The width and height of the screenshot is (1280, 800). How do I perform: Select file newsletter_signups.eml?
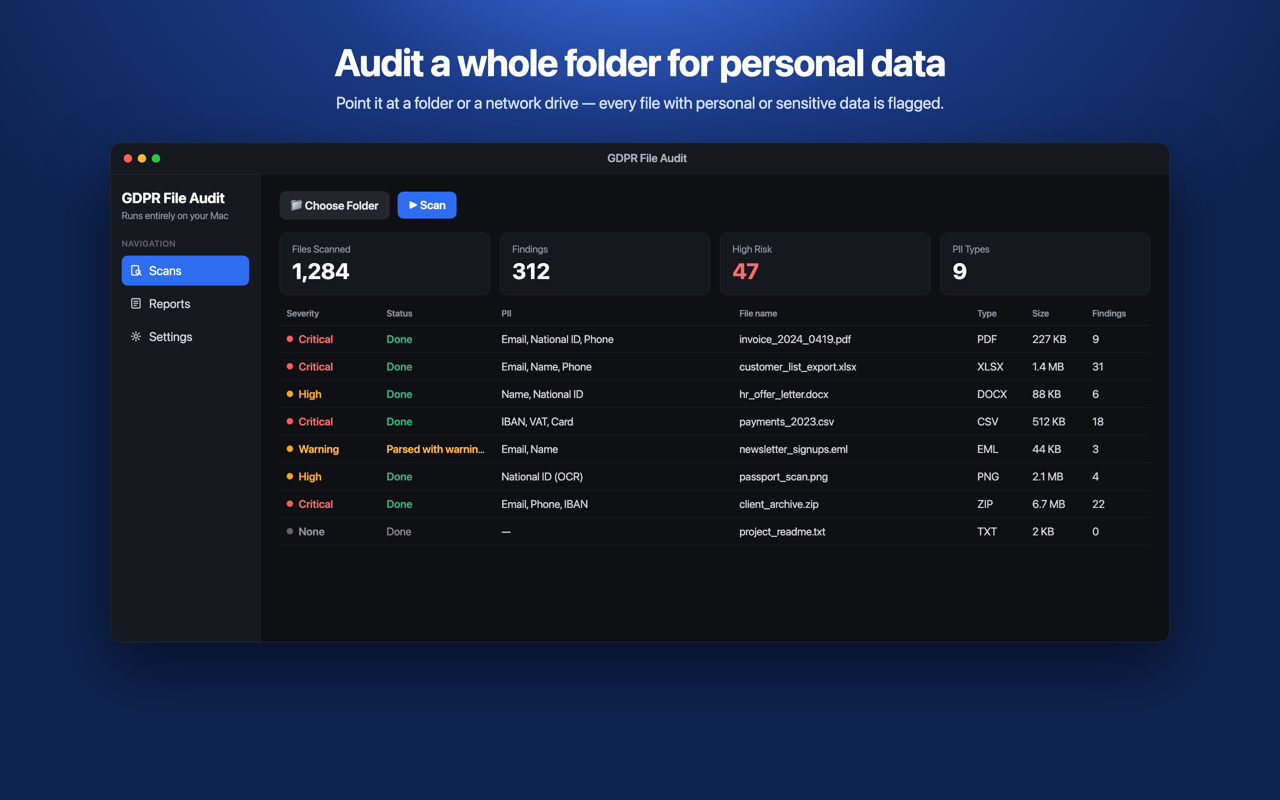pyautogui.click(x=793, y=449)
